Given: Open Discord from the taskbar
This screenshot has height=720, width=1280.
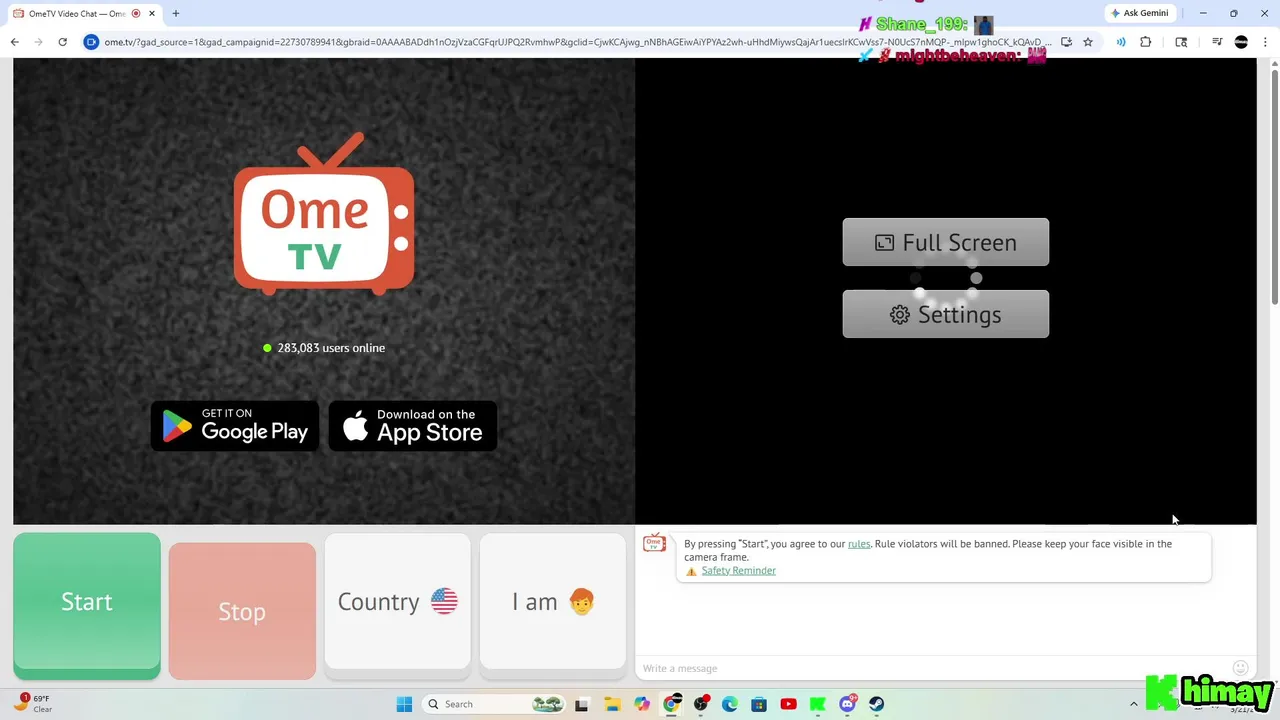Looking at the screenshot, I should (x=848, y=704).
